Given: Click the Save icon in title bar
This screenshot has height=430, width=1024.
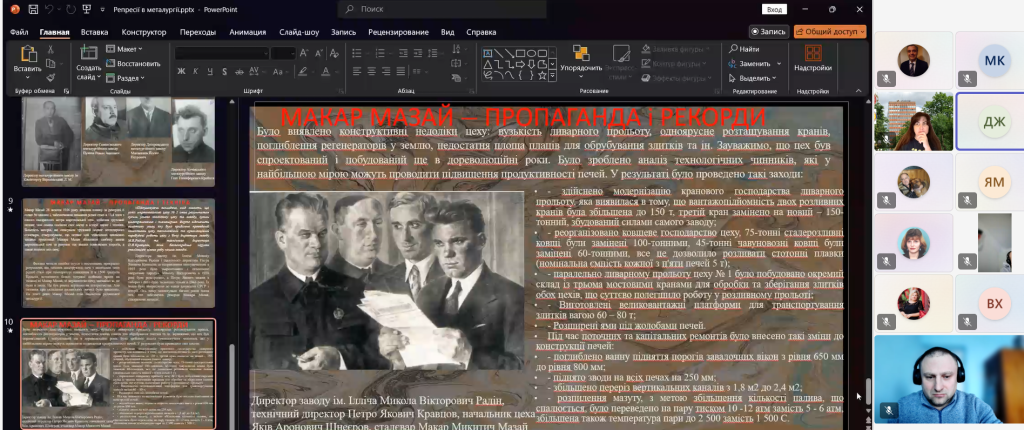Looking at the screenshot, I should click(x=34, y=9).
